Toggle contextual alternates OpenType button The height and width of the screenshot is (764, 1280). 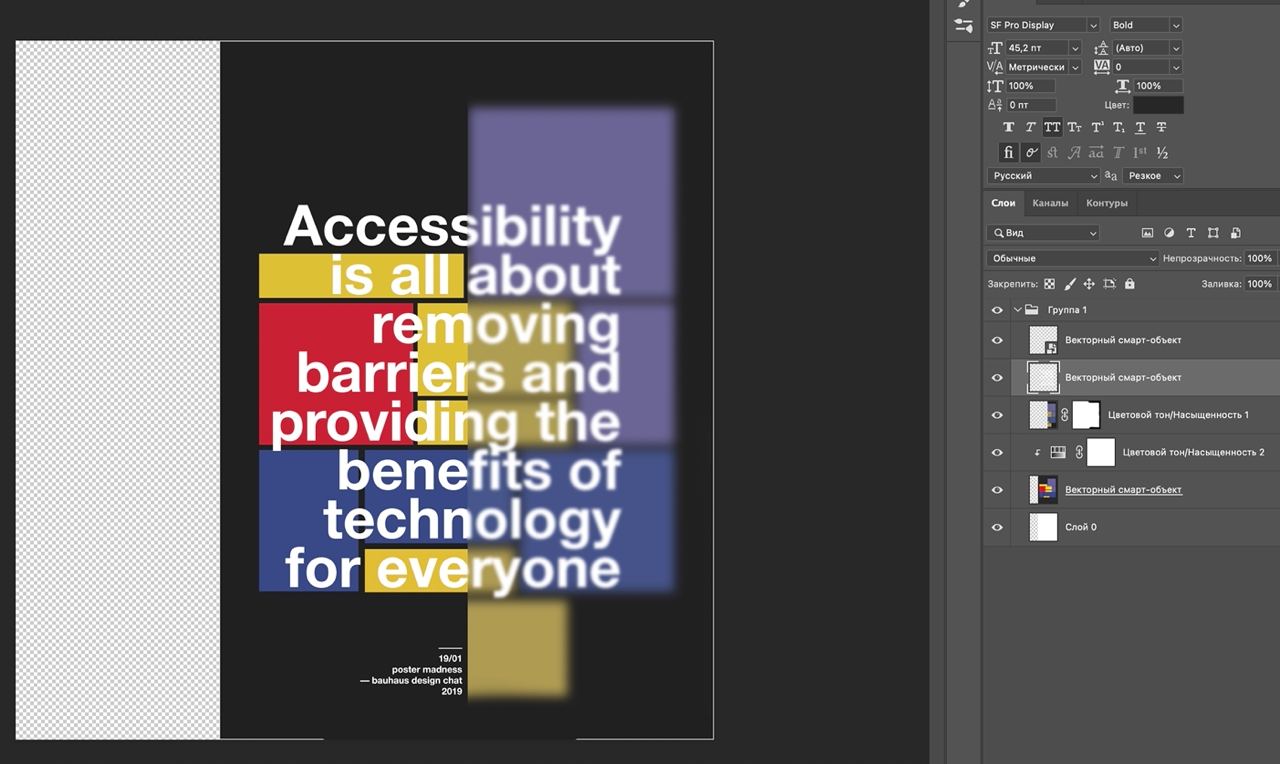[x=1030, y=153]
